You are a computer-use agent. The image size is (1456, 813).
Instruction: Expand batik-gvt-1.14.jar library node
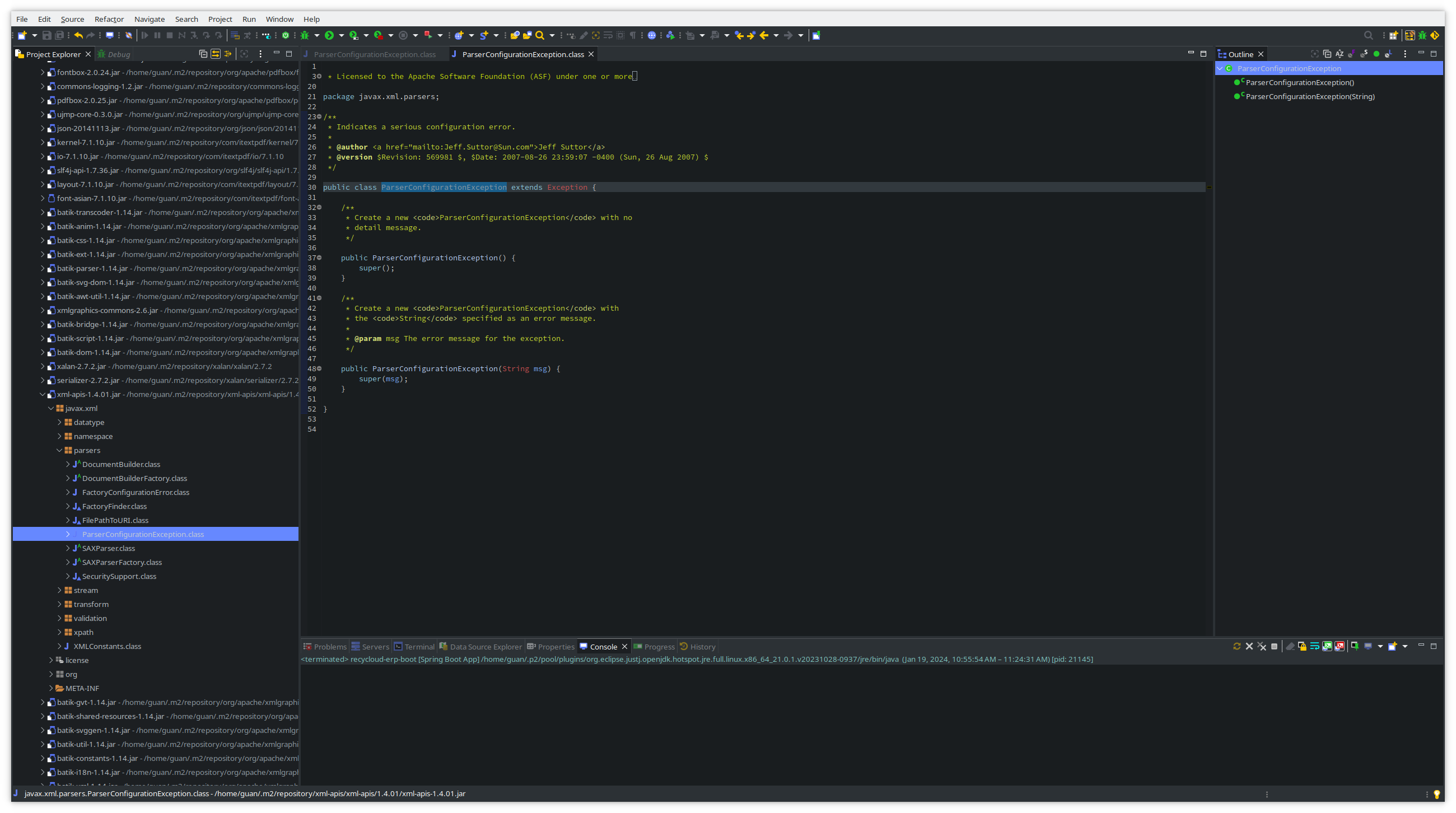click(43, 703)
